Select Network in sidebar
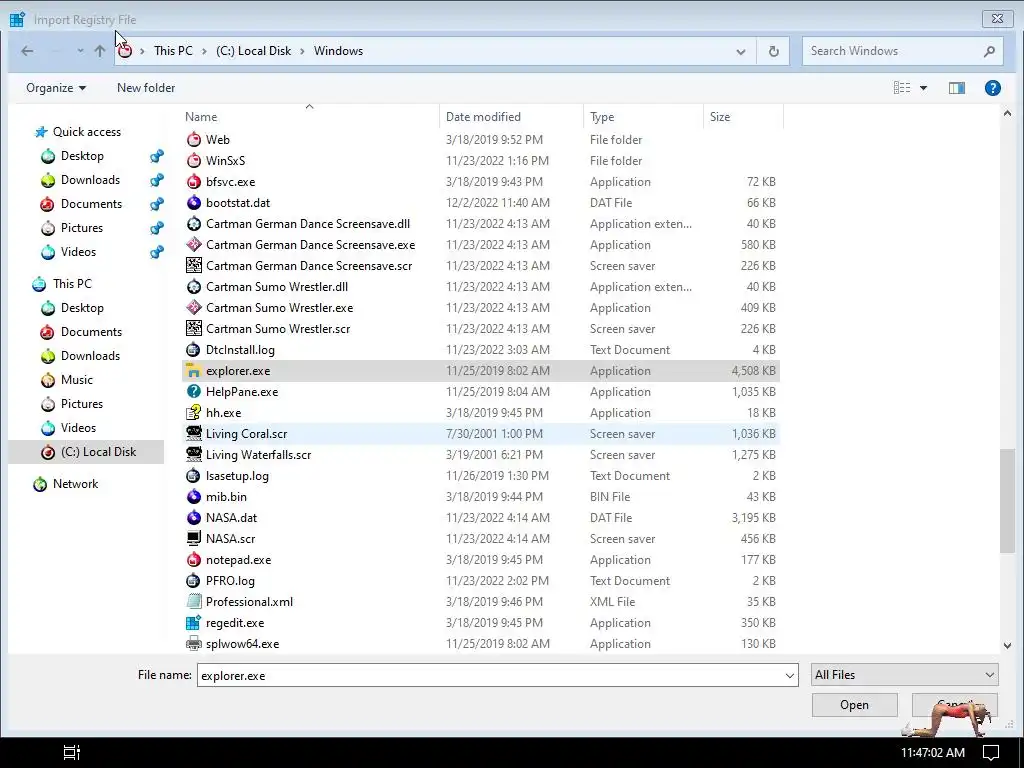The width and height of the screenshot is (1024, 768). click(x=75, y=484)
